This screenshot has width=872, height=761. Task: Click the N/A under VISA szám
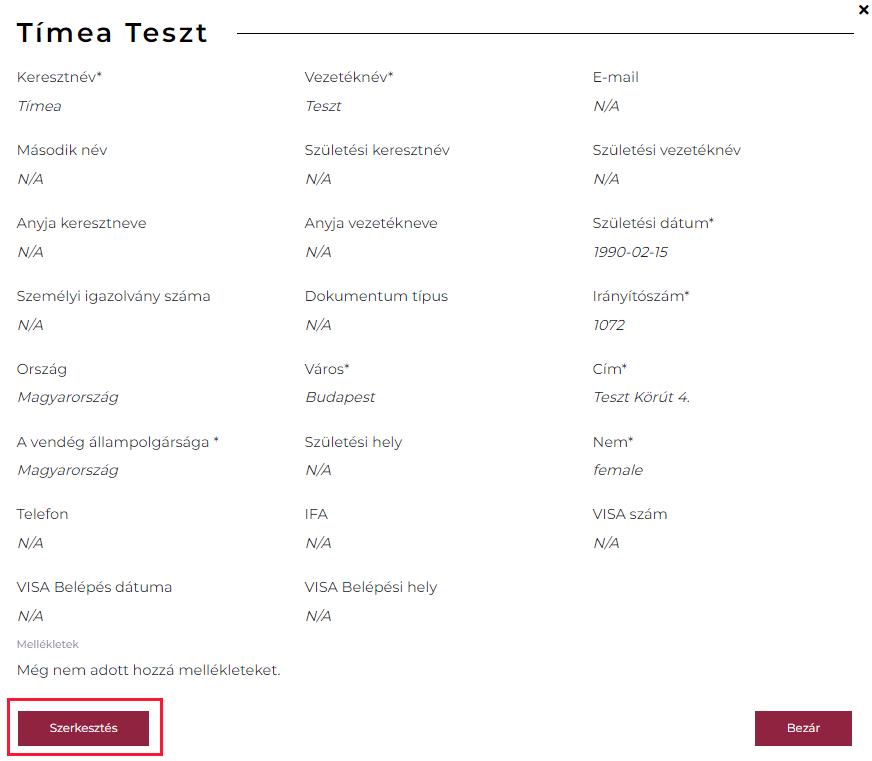pyautogui.click(x=606, y=543)
